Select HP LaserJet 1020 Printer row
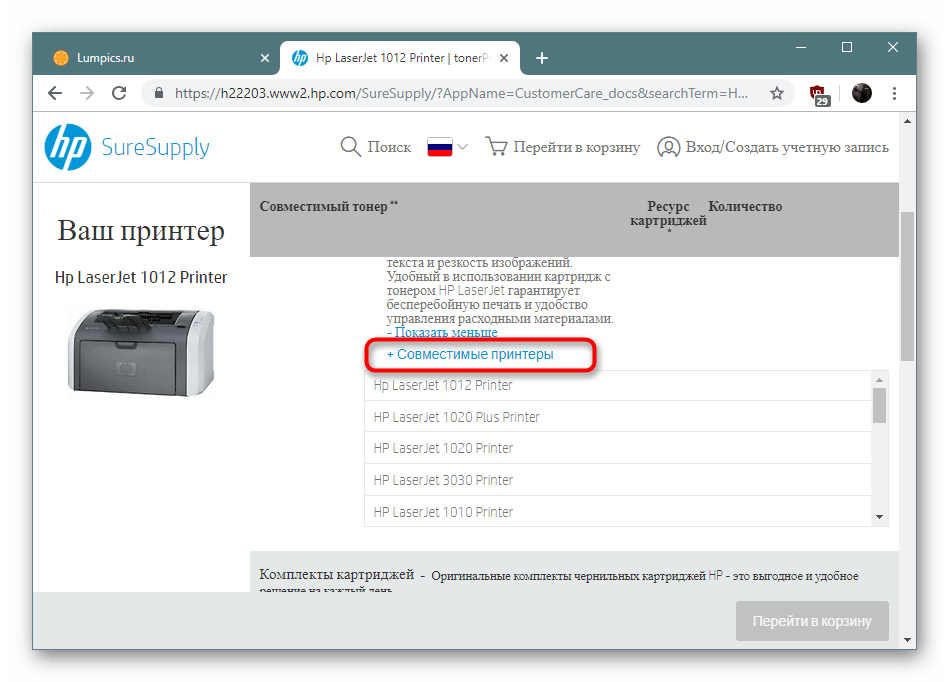The width and height of the screenshot is (949, 682). [x=617, y=448]
